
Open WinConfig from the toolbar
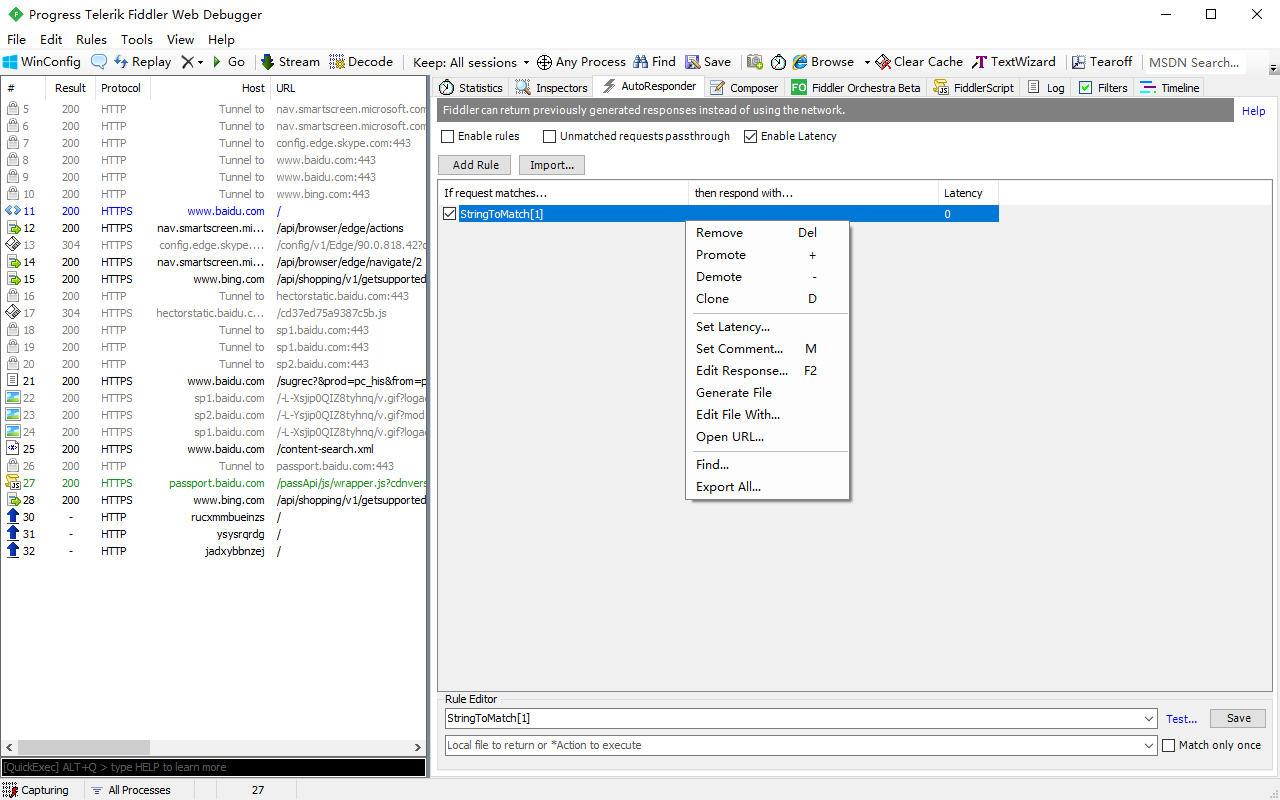coord(42,62)
